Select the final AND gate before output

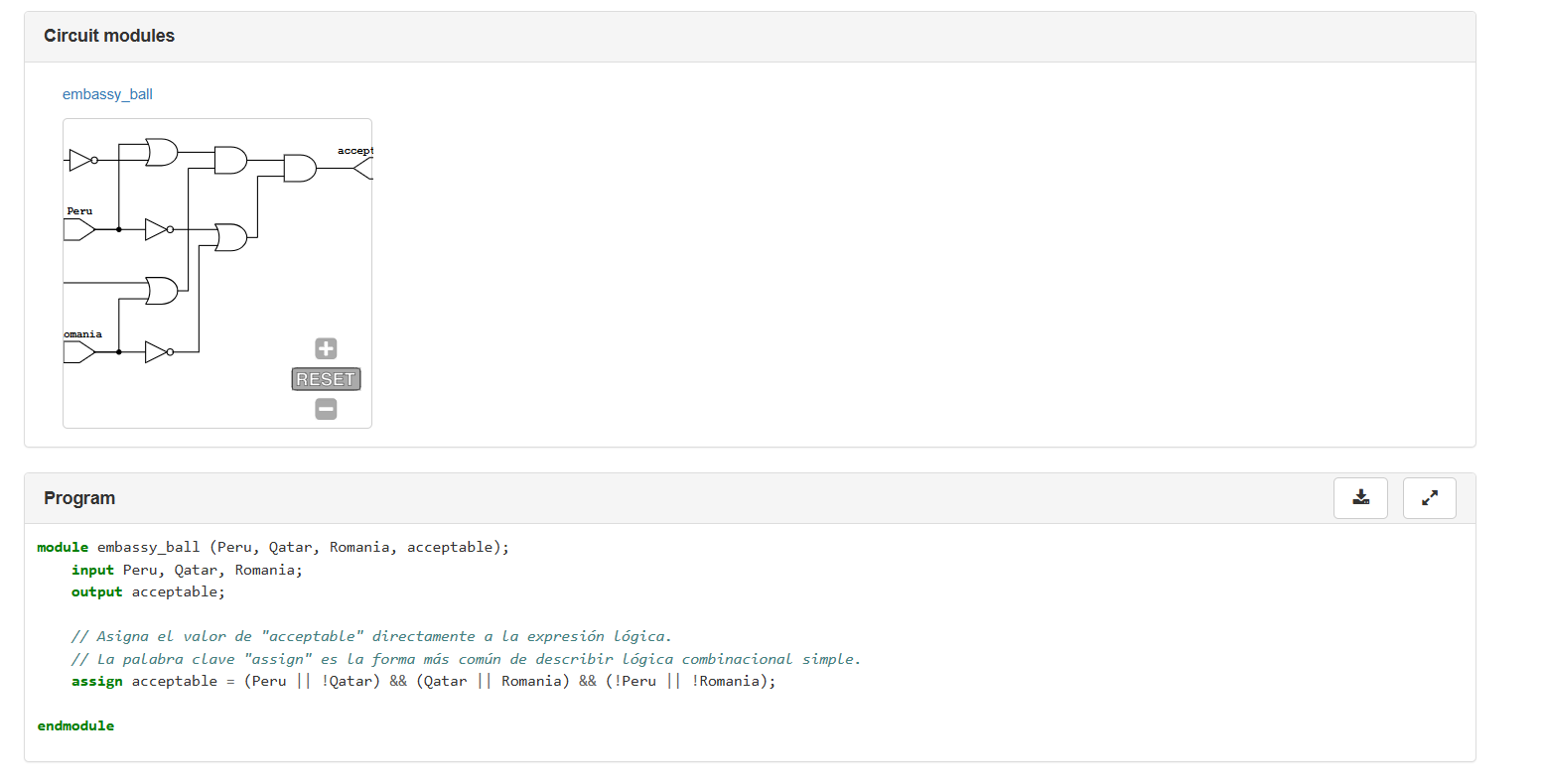299,169
